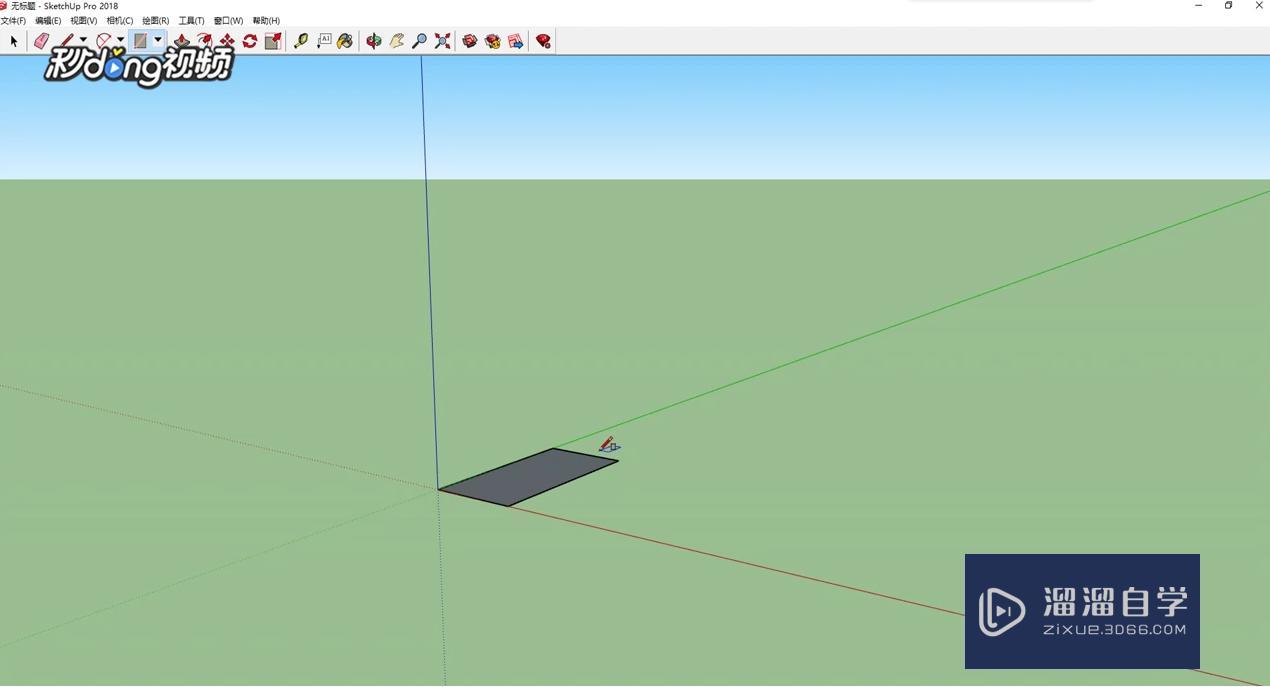The width and height of the screenshot is (1270, 687).
Task: Click the gray rectangle face in the model
Action: [x=529, y=477]
